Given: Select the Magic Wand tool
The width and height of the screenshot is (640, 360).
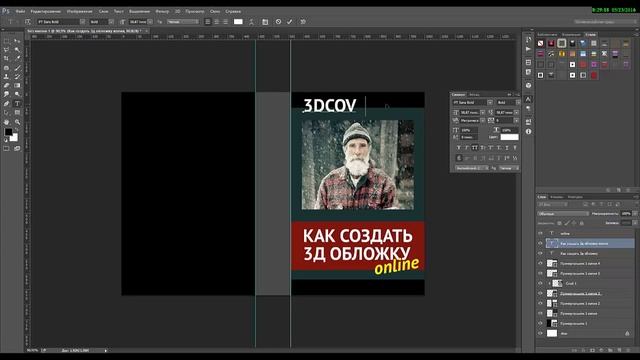Looking at the screenshot, I should 17,50.
